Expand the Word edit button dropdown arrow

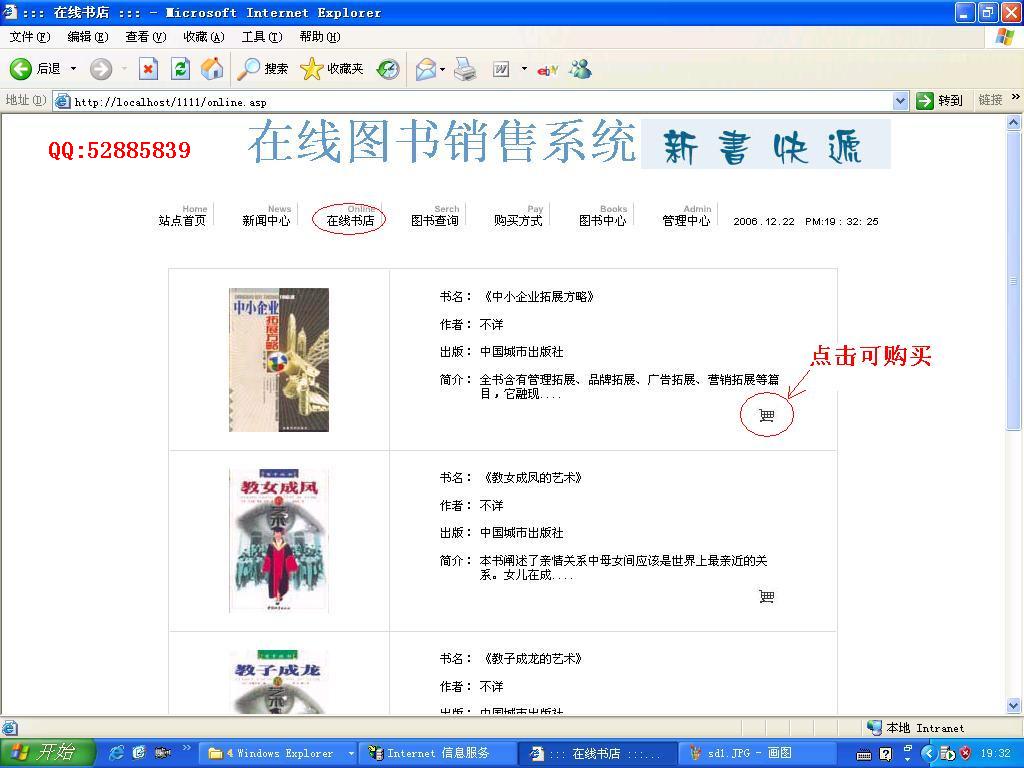[524, 69]
